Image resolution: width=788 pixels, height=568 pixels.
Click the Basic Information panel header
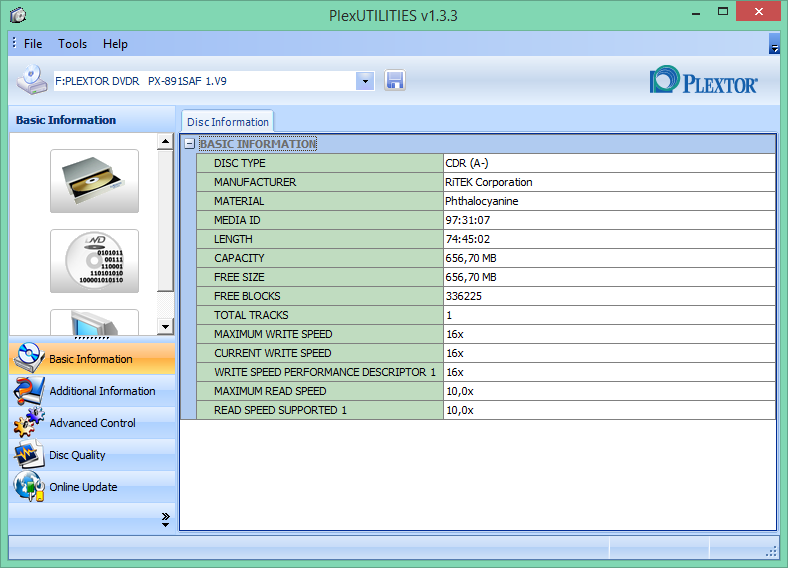pyautogui.click(x=92, y=120)
